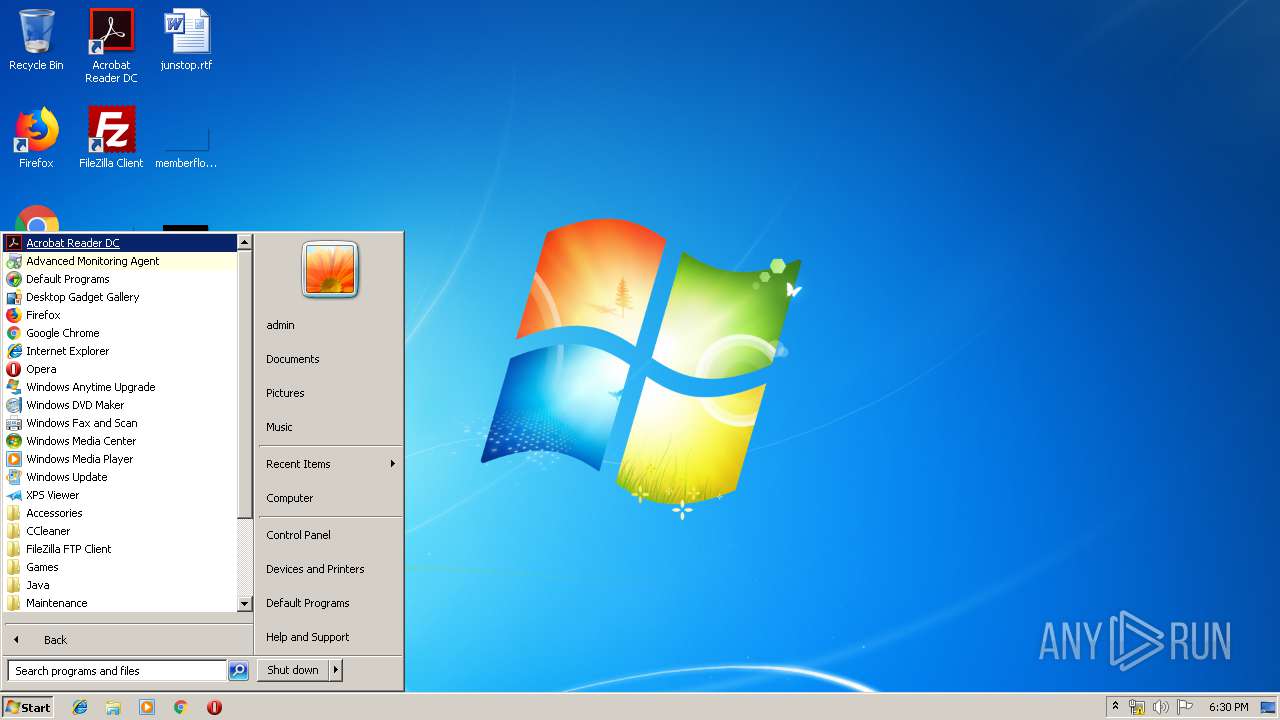Open Windows Update
Image resolution: width=1280 pixels, height=720 pixels.
(120, 477)
